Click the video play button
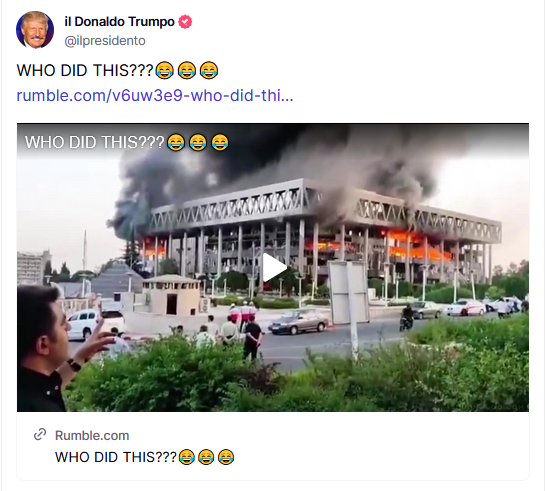This screenshot has height=491, width=547. [275, 267]
